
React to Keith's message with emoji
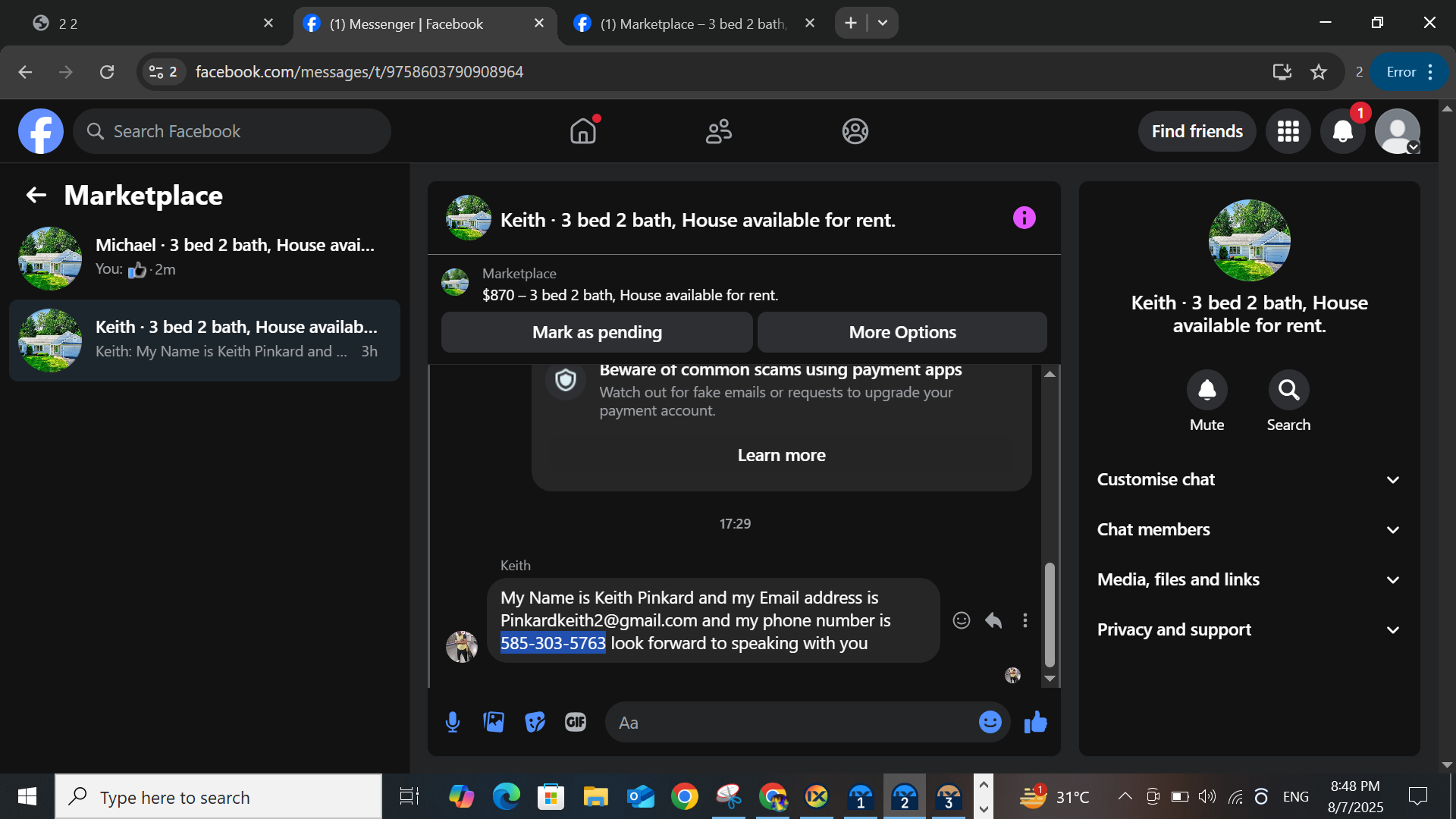pos(961,620)
